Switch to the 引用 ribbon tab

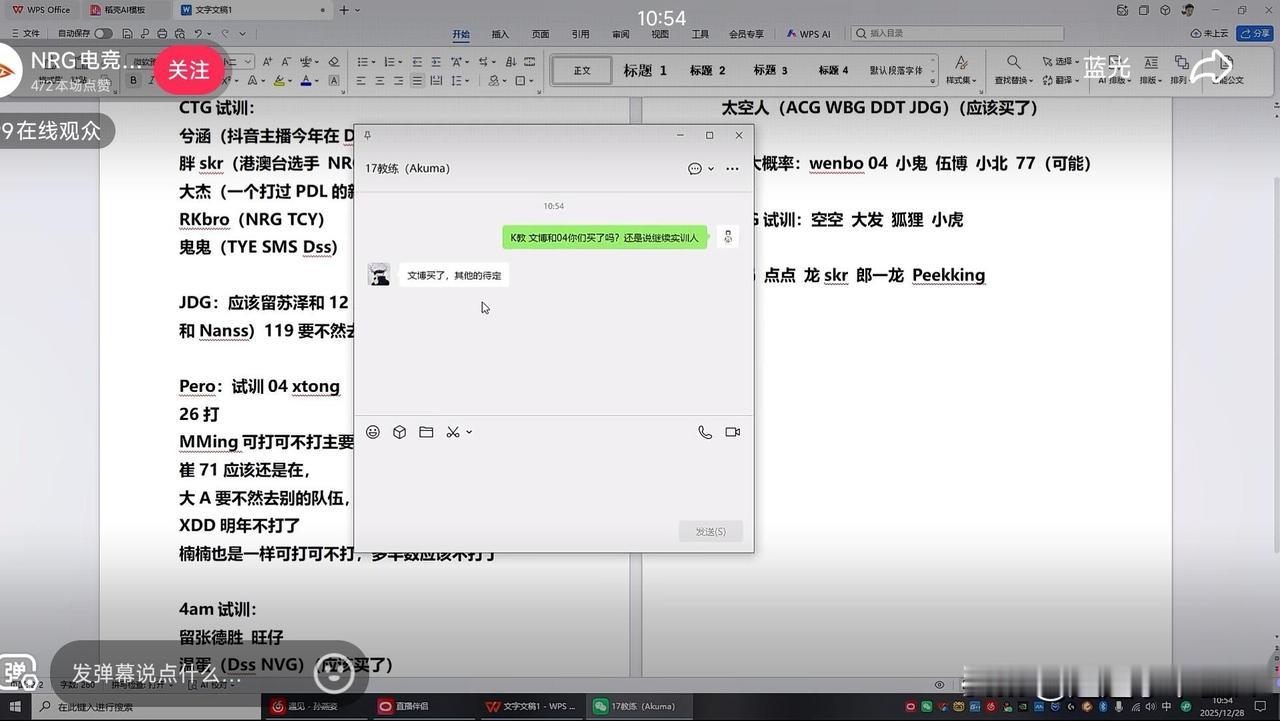[580, 34]
